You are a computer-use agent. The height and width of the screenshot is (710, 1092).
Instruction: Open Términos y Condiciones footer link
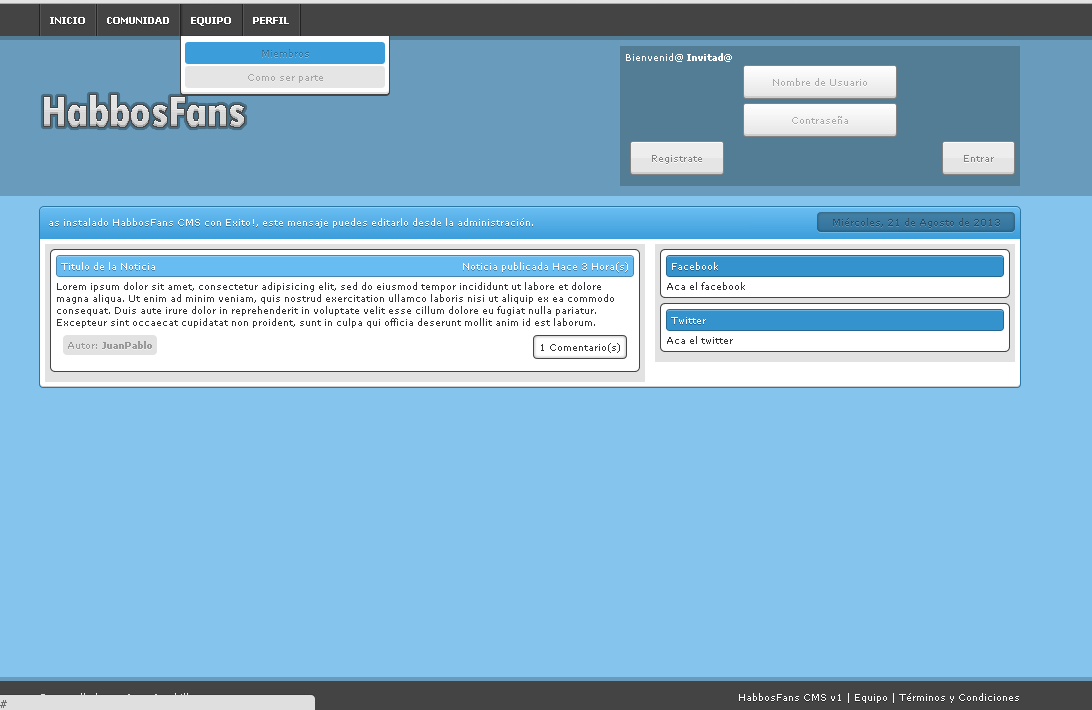click(x=959, y=697)
